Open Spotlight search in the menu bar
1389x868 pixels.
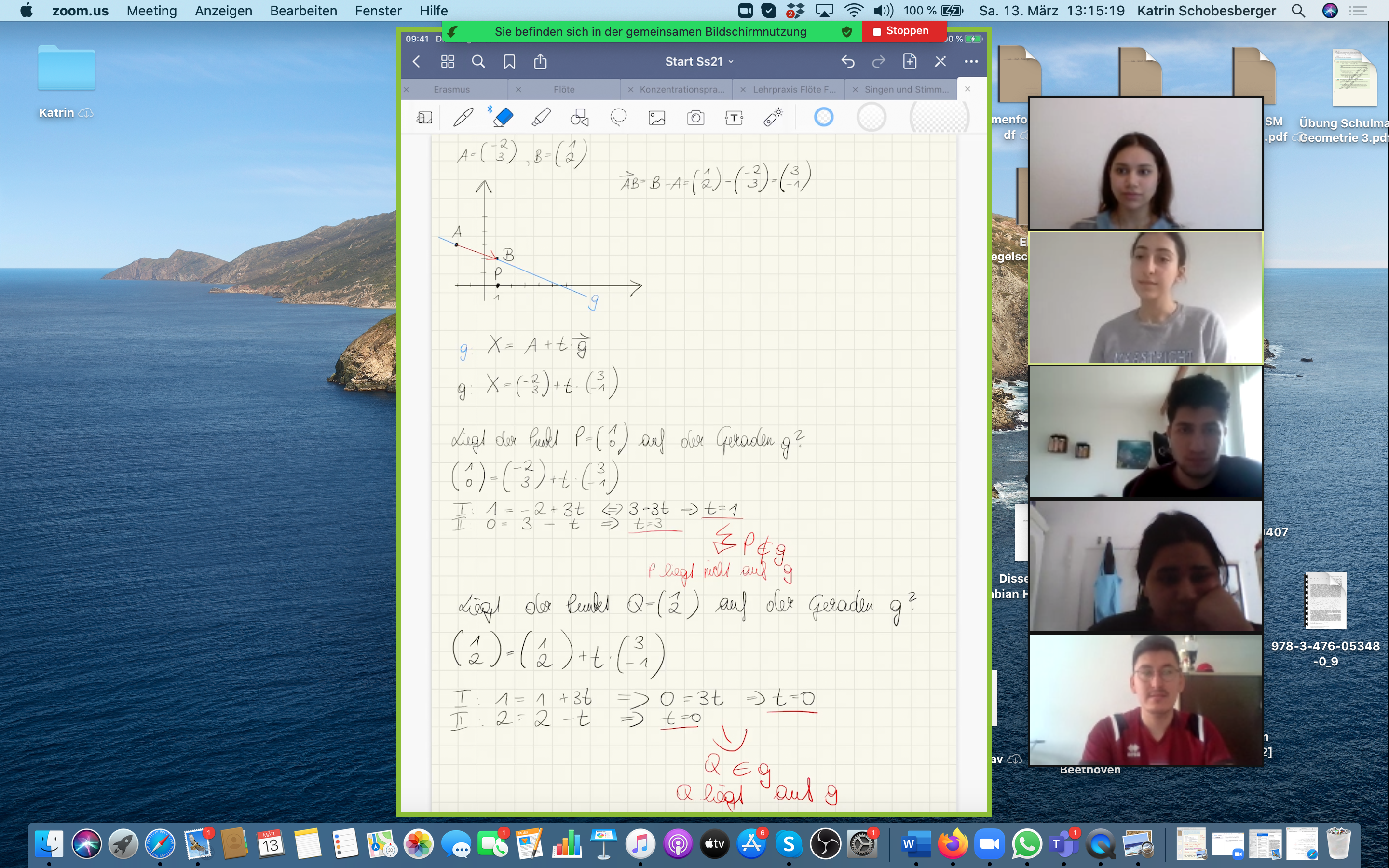(x=1298, y=10)
